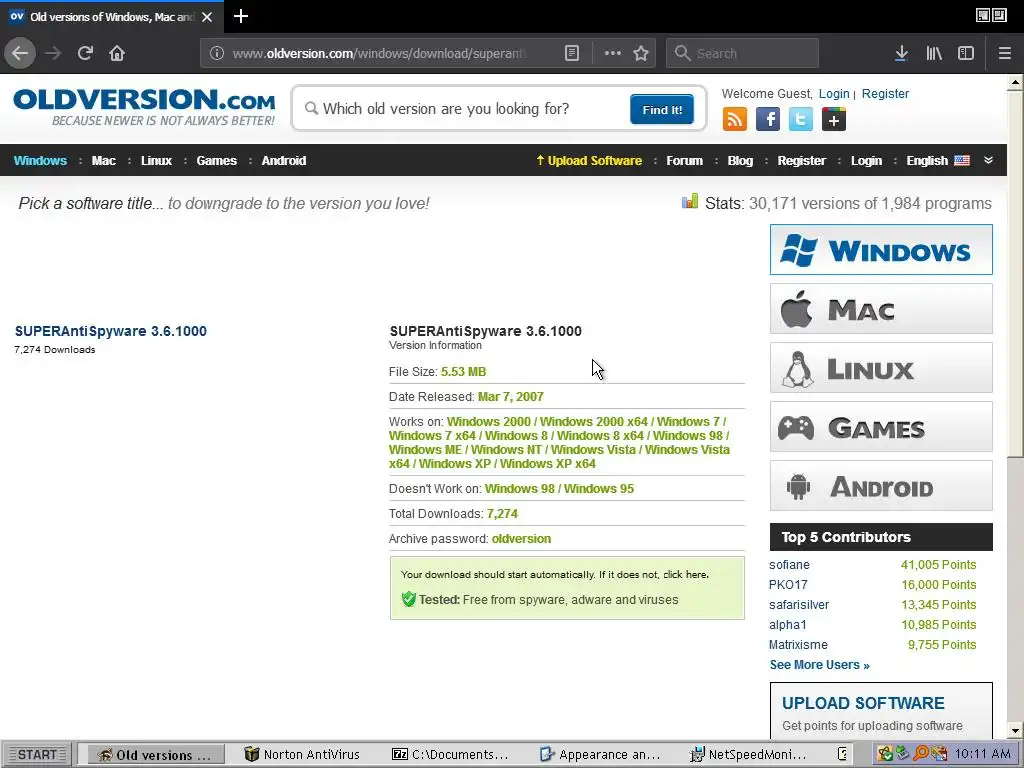
Task: Open contributor Matrixisme profile
Action: pos(798,645)
